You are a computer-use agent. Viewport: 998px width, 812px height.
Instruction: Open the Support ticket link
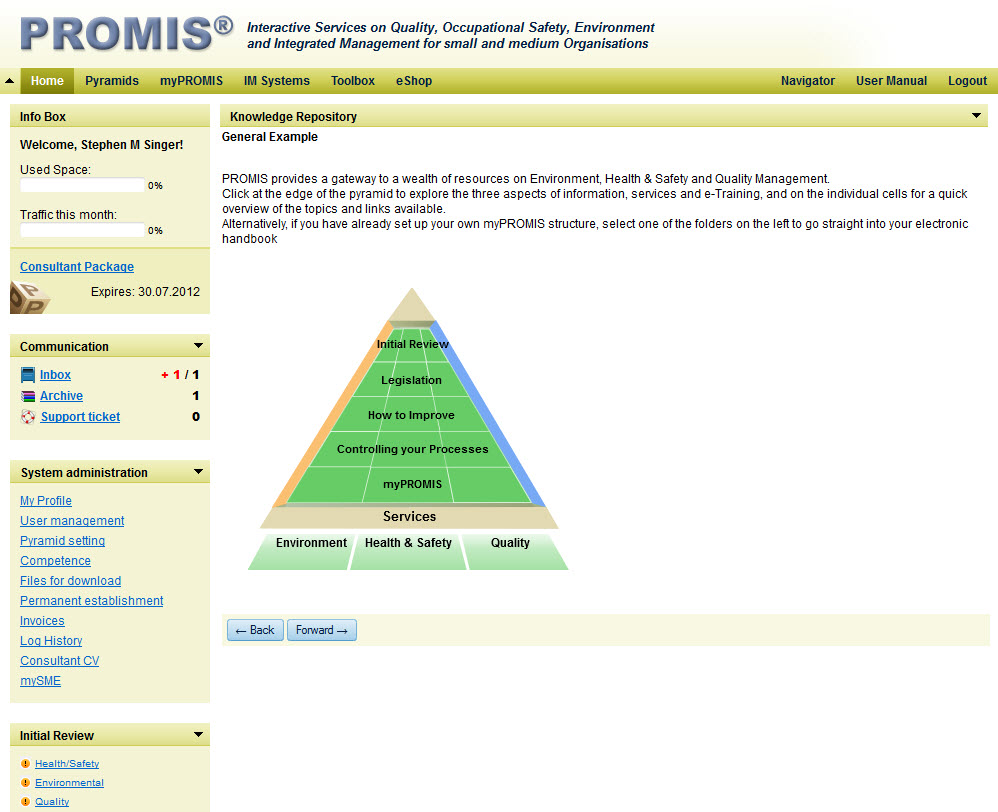(80, 417)
